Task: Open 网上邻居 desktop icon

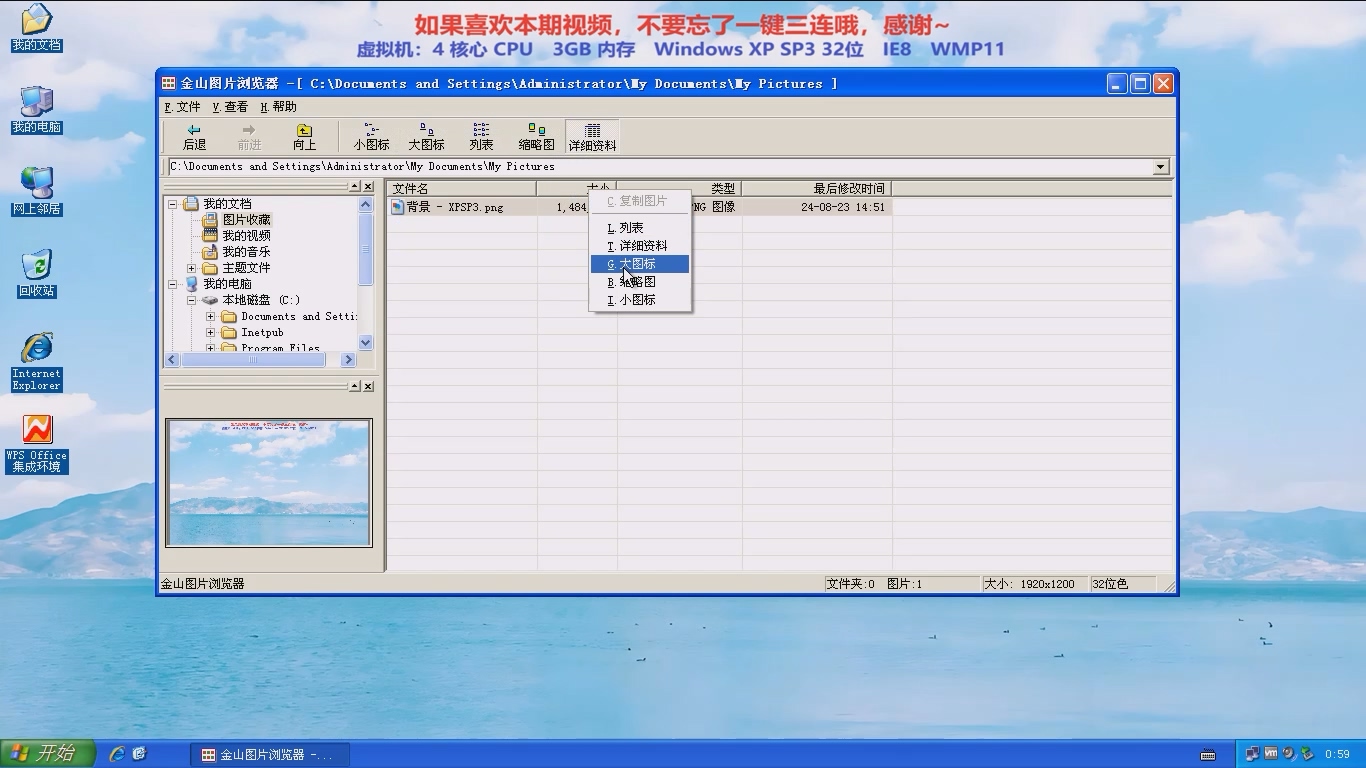Action: [x=37, y=192]
